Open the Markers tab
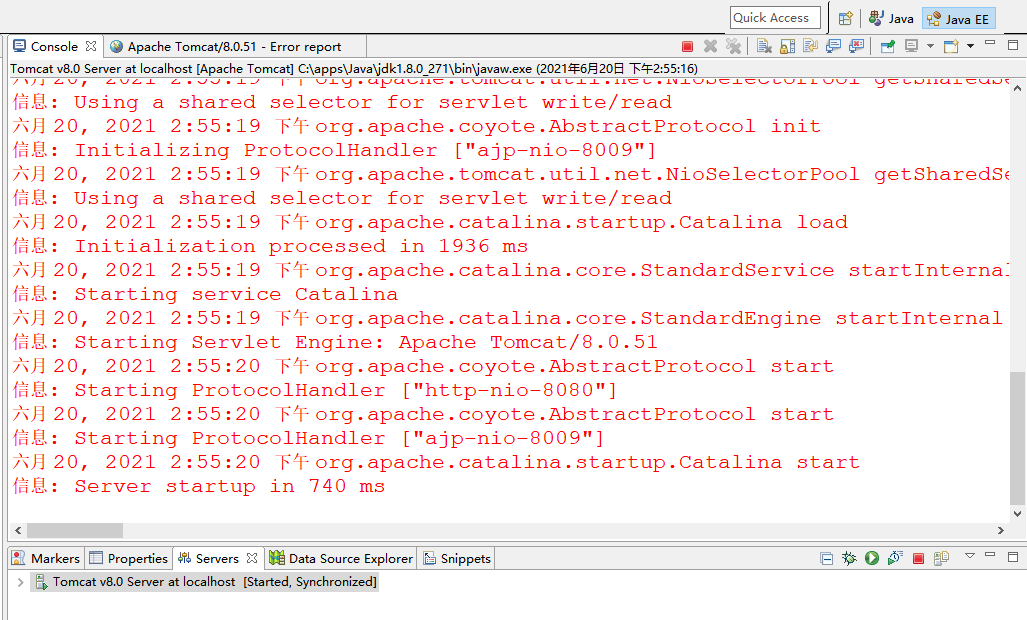This screenshot has height=620, width=1027. 46,558
